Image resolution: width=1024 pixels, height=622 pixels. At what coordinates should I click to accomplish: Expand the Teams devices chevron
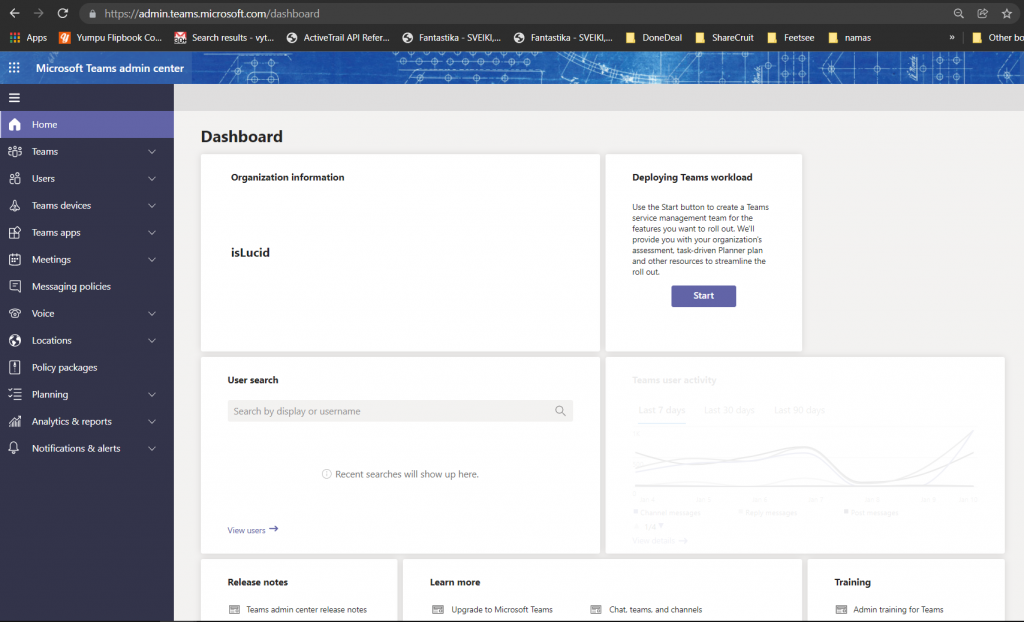pyautogui.click(x=152, y=205)
